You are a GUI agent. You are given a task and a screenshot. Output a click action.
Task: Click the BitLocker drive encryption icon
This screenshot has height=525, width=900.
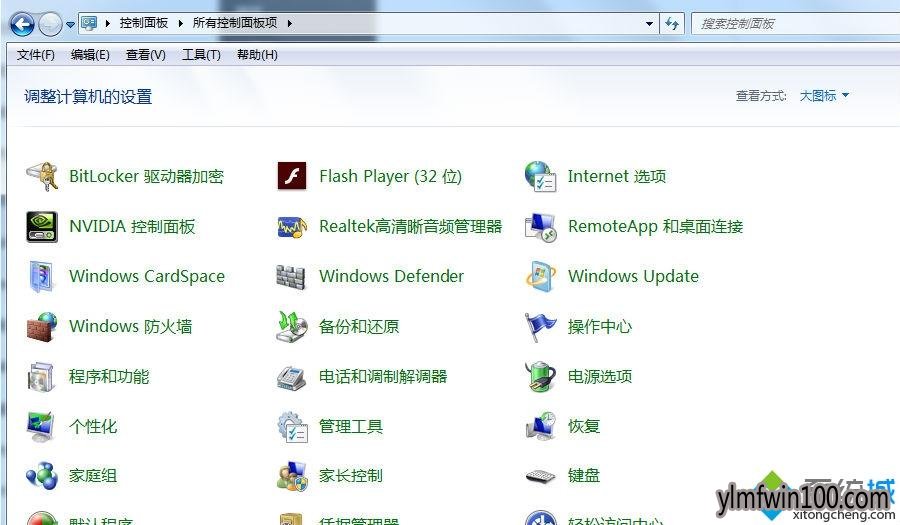point(42,176)
